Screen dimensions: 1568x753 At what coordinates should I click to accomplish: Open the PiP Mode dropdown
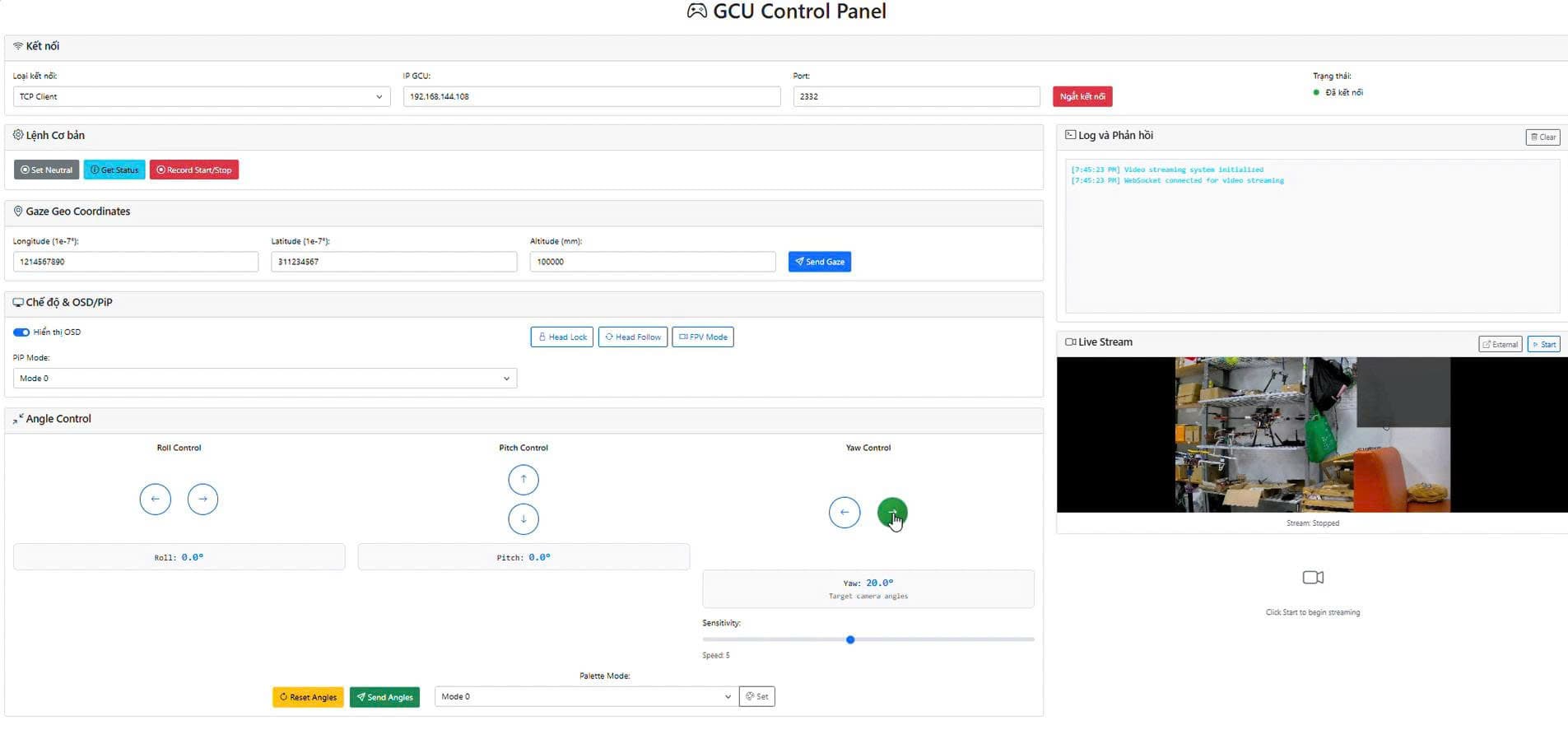click(x=263, y=378)
